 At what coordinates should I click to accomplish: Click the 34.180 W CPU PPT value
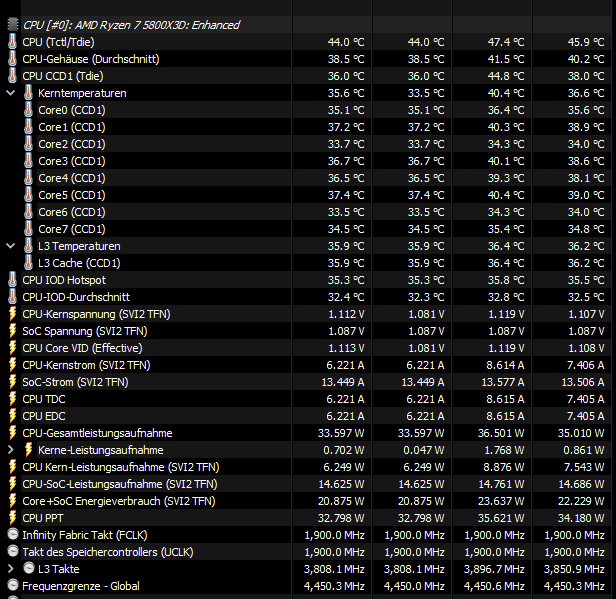[x=581, y=518]
